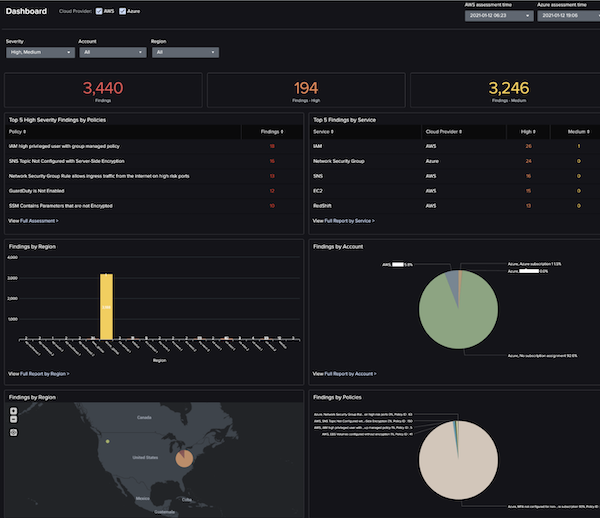Select 'SNS Topic Not Configured with Server-Side Encryption' row
Viewport: 600px width, 518px height.
coord(154,161)
